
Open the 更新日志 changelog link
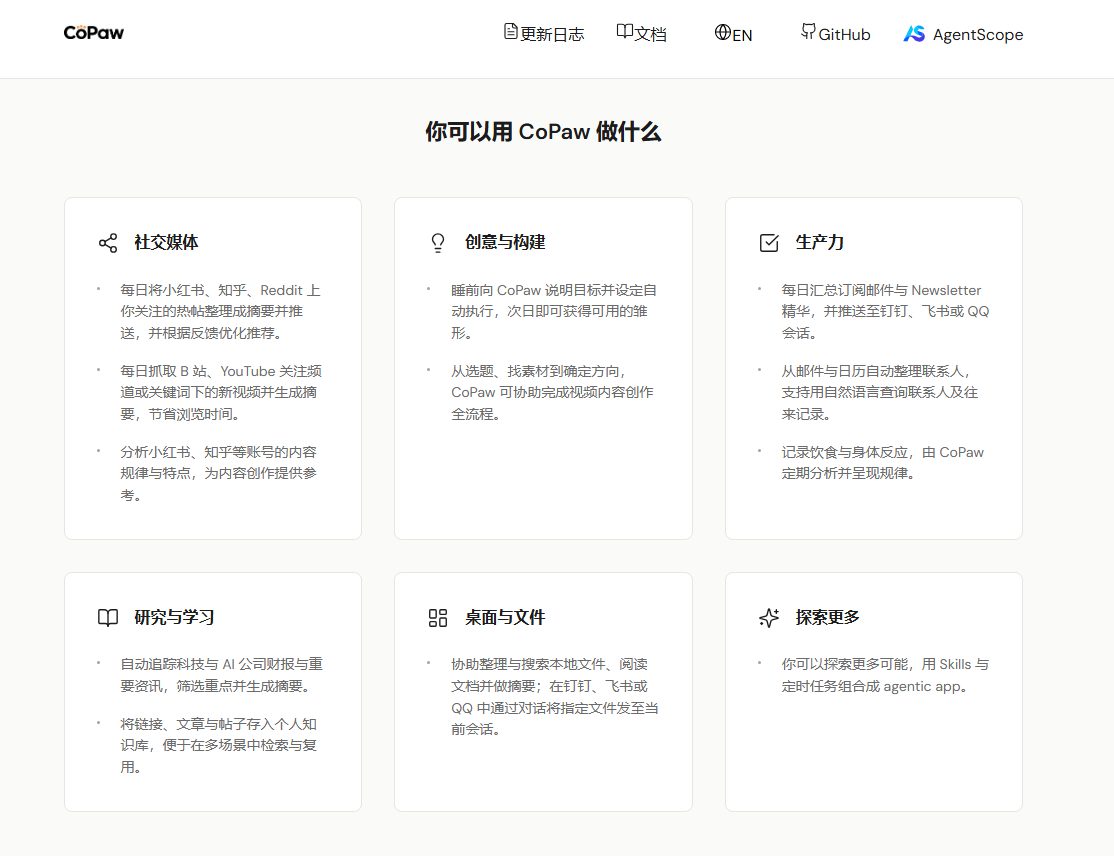tap(552, 35)
